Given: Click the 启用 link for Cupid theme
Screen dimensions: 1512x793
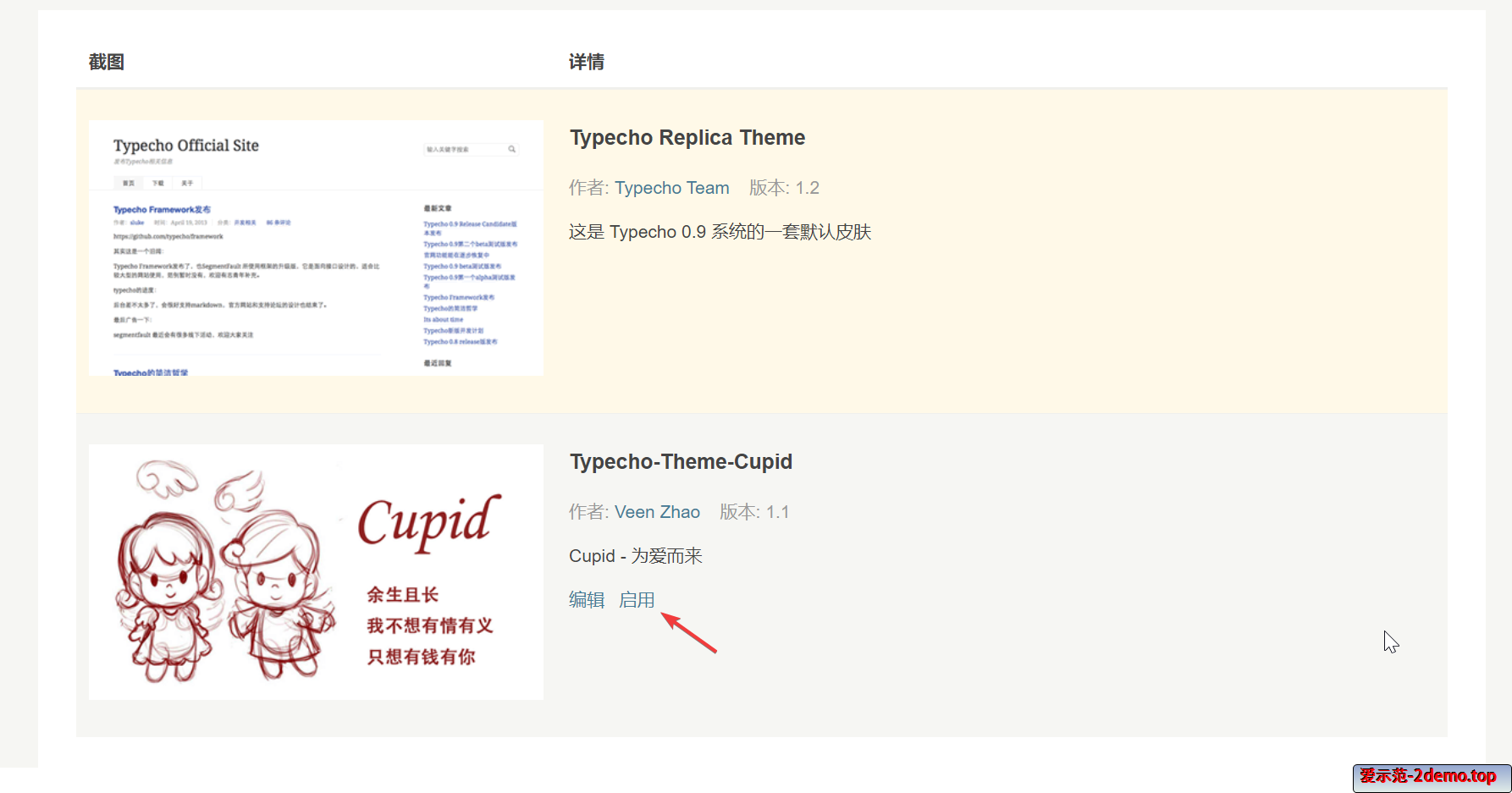Looking at the screenshot, I should coord(637,600).
